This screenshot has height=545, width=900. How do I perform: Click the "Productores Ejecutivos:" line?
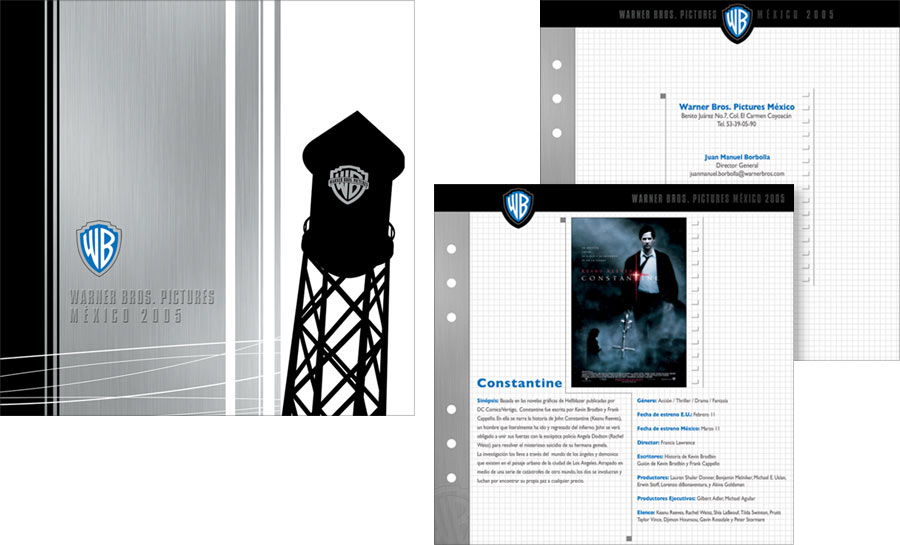pos(696,499)
